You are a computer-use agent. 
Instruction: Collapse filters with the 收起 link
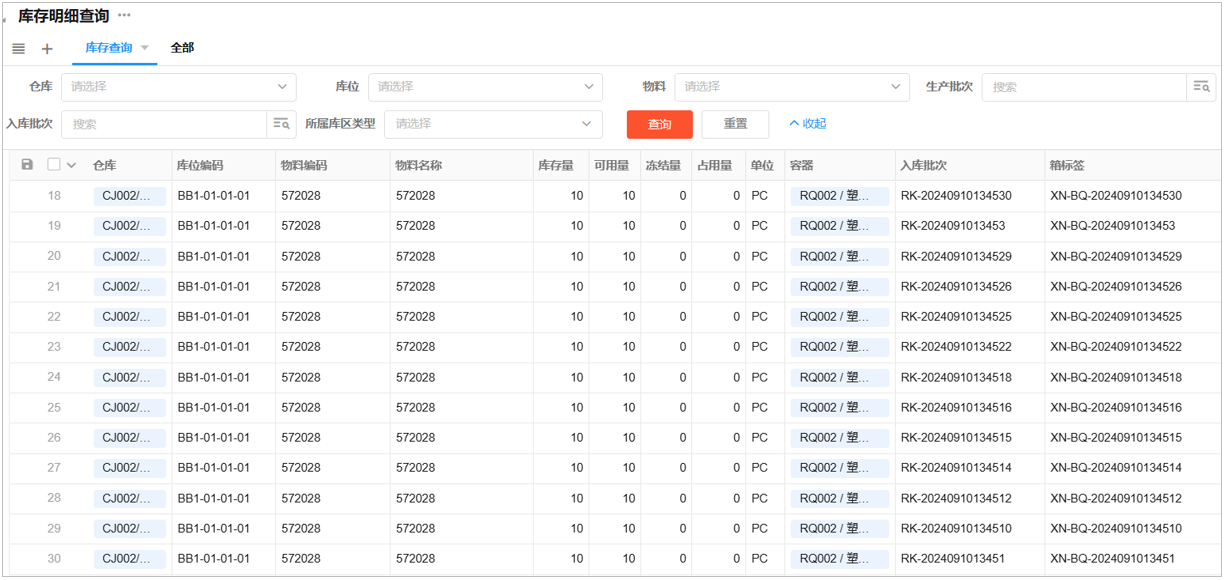coord(808,124)
